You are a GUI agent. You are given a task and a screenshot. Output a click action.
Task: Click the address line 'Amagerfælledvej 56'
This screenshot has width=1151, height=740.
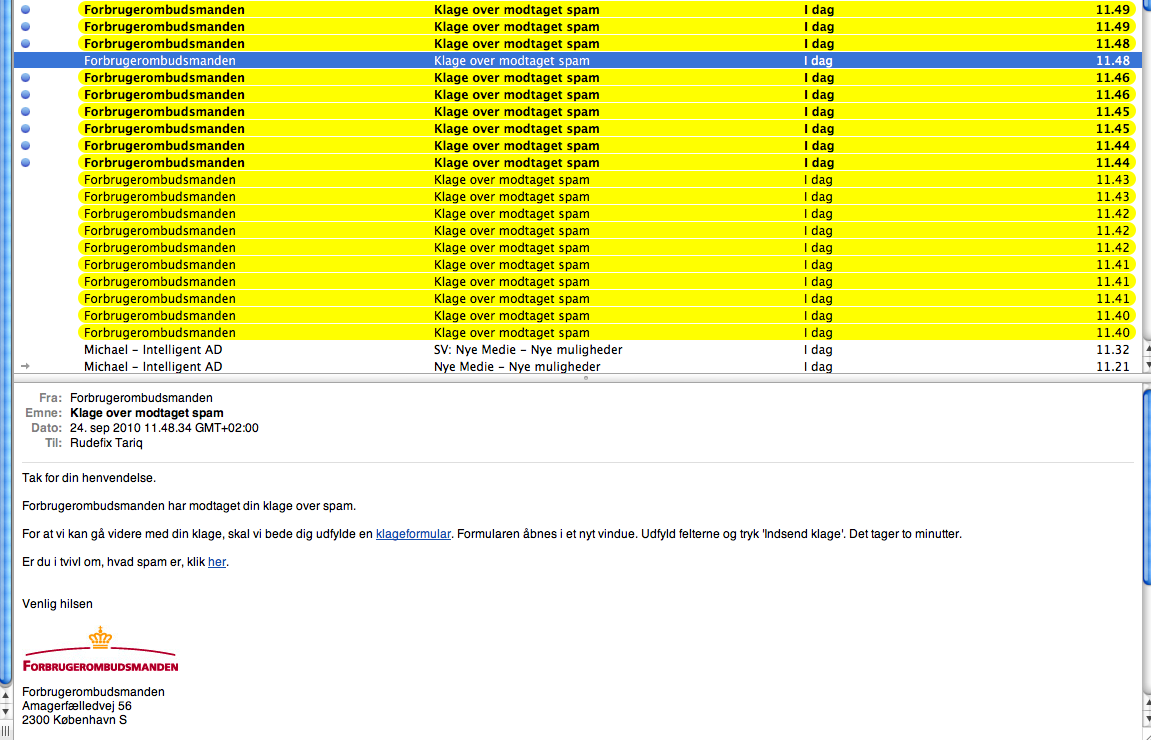pos(77,706)
